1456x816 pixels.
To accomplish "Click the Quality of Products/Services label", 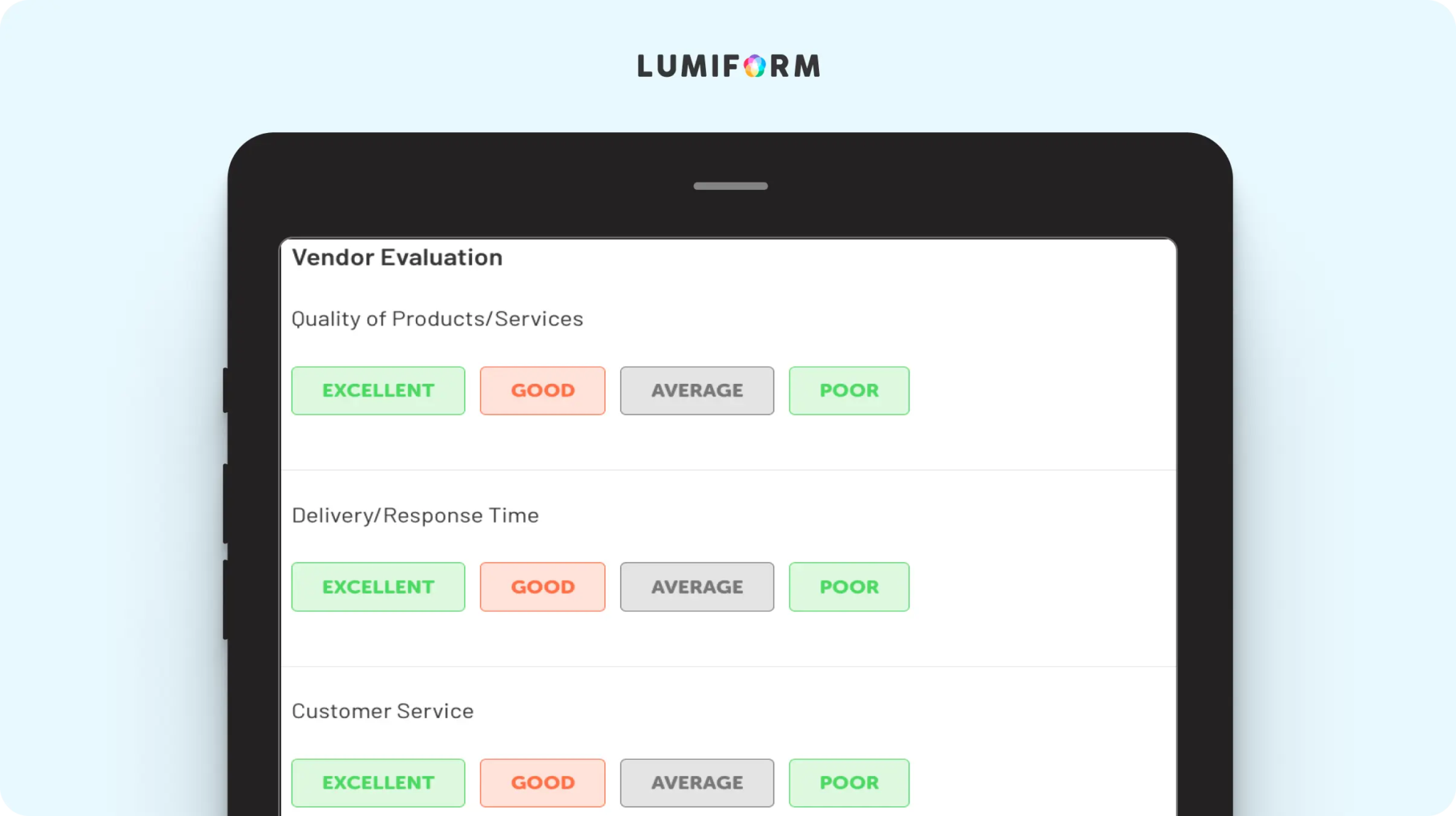I will [437, 319].
